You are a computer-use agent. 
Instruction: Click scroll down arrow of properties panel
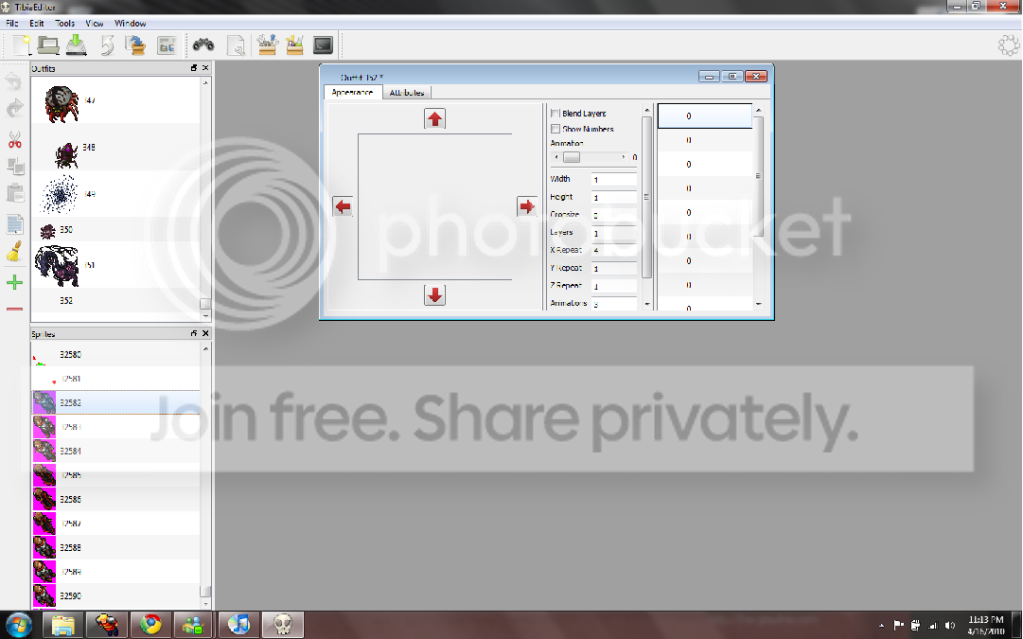[647, 304]
